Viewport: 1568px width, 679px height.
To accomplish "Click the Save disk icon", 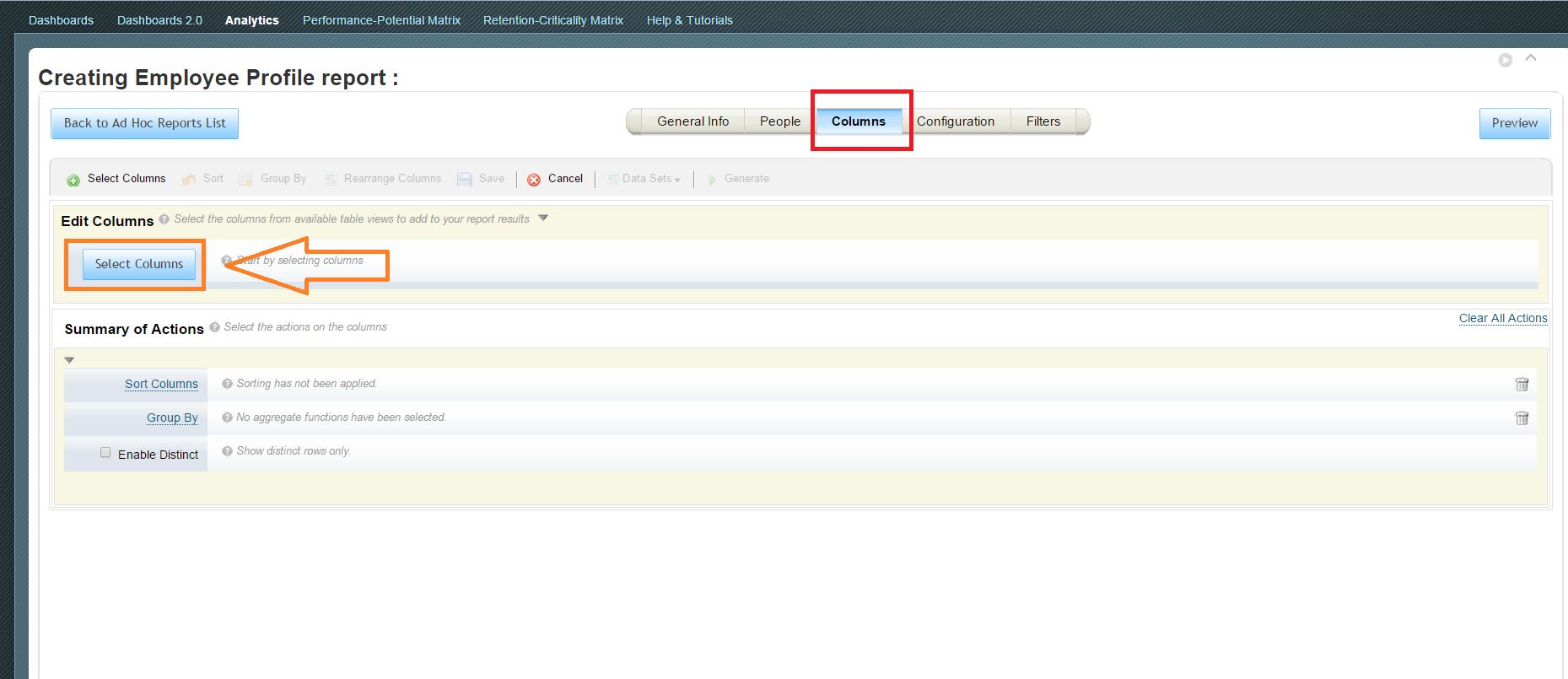I will [x=465, y=179].
